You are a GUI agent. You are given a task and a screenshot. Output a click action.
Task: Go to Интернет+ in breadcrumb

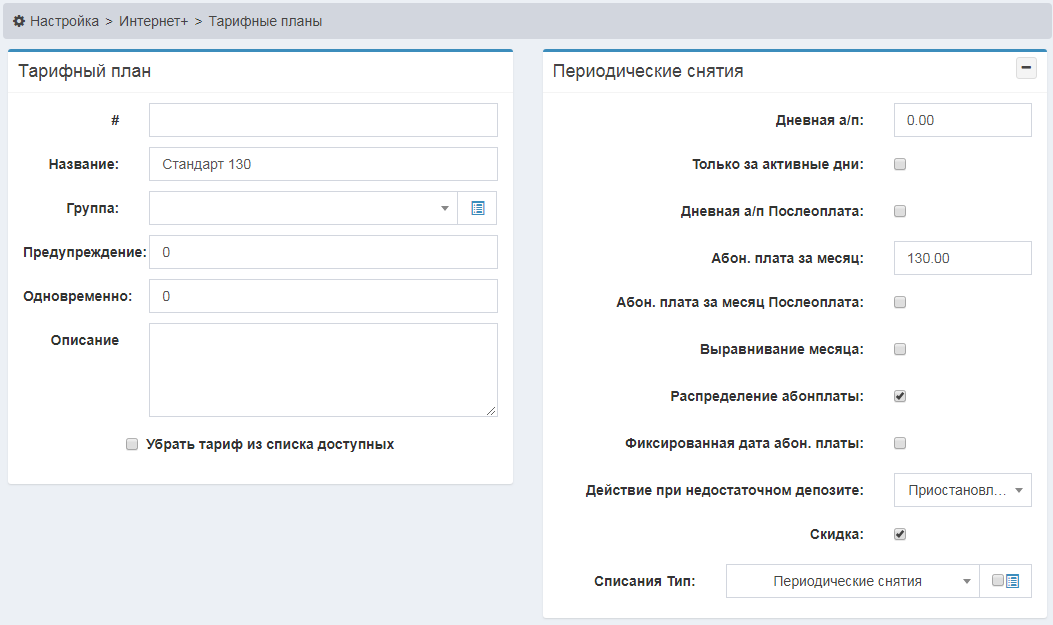tap(153, 20)
